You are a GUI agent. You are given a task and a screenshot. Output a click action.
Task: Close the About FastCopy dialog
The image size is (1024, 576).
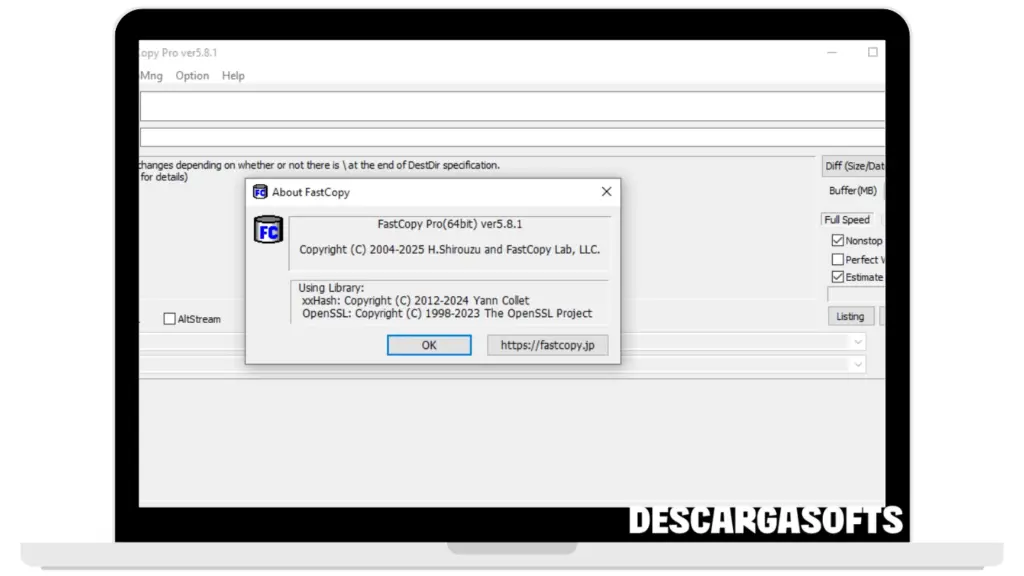(606, 192)
